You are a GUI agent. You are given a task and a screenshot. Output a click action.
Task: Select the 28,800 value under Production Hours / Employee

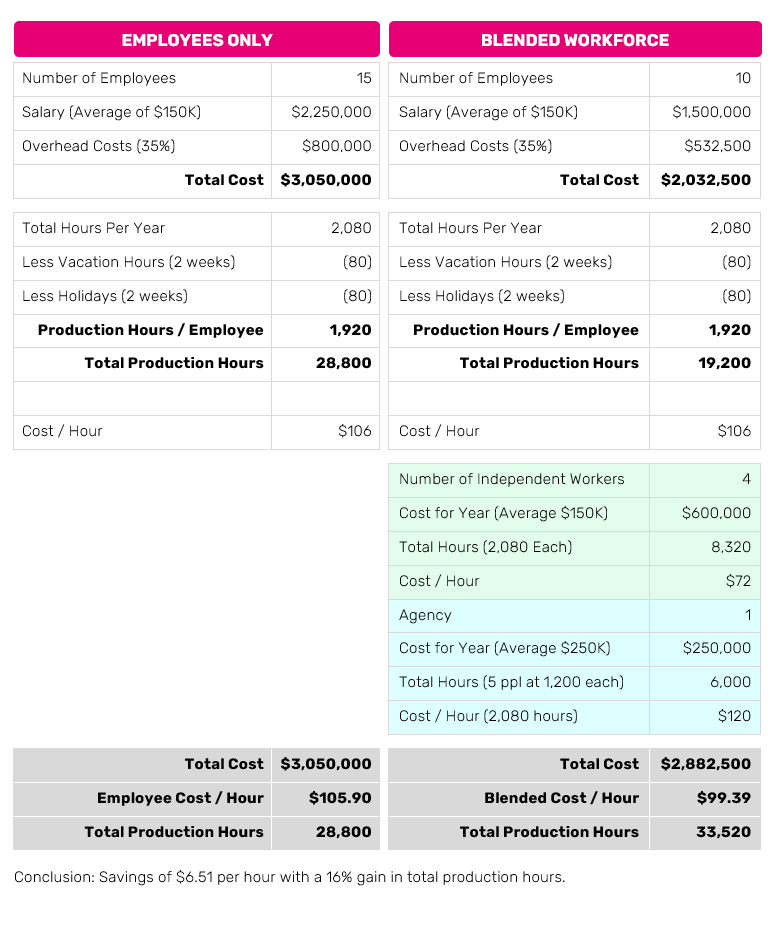pos(343,363)
